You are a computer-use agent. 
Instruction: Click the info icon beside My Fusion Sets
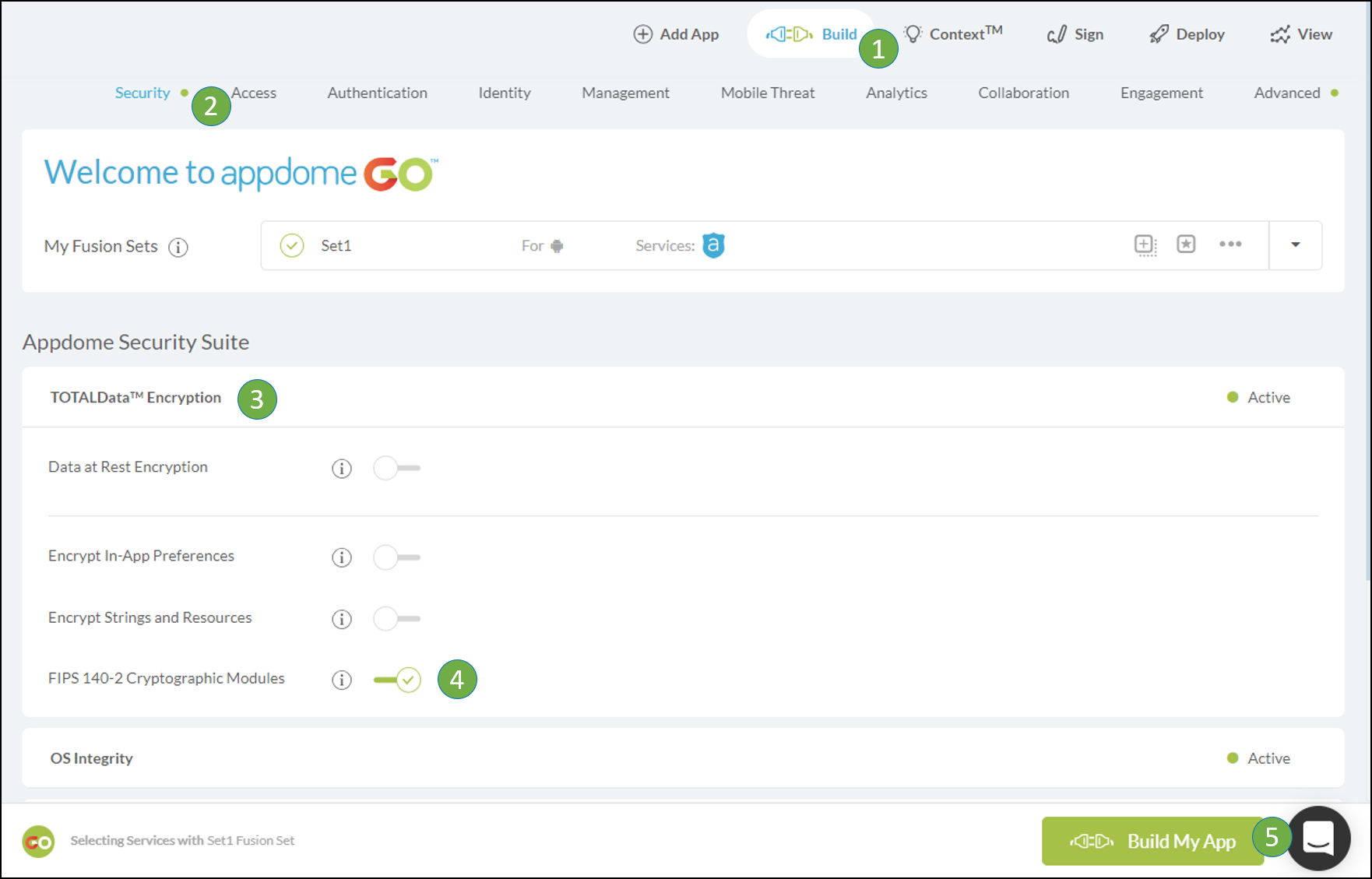[x=178, y=248]
